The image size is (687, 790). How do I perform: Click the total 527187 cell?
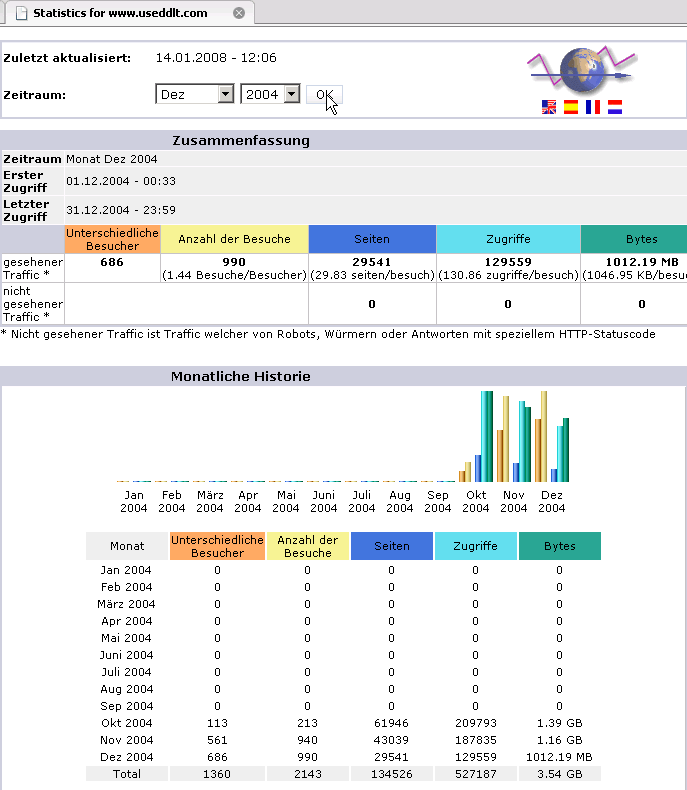click(x=475, y=774)
